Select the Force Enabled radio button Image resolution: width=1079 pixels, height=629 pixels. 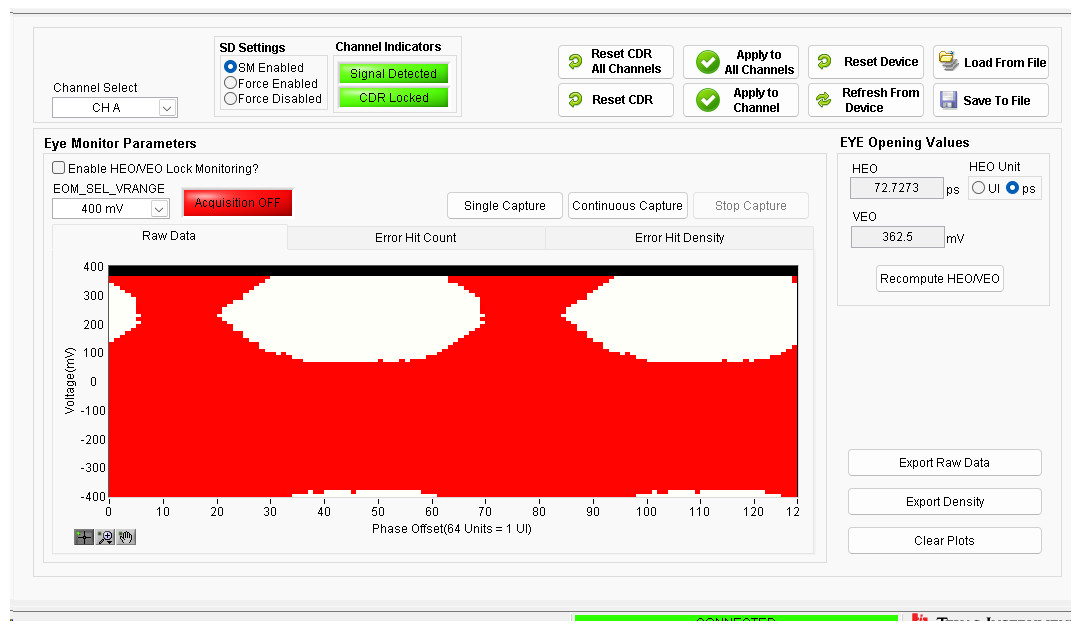coord(231,83)
